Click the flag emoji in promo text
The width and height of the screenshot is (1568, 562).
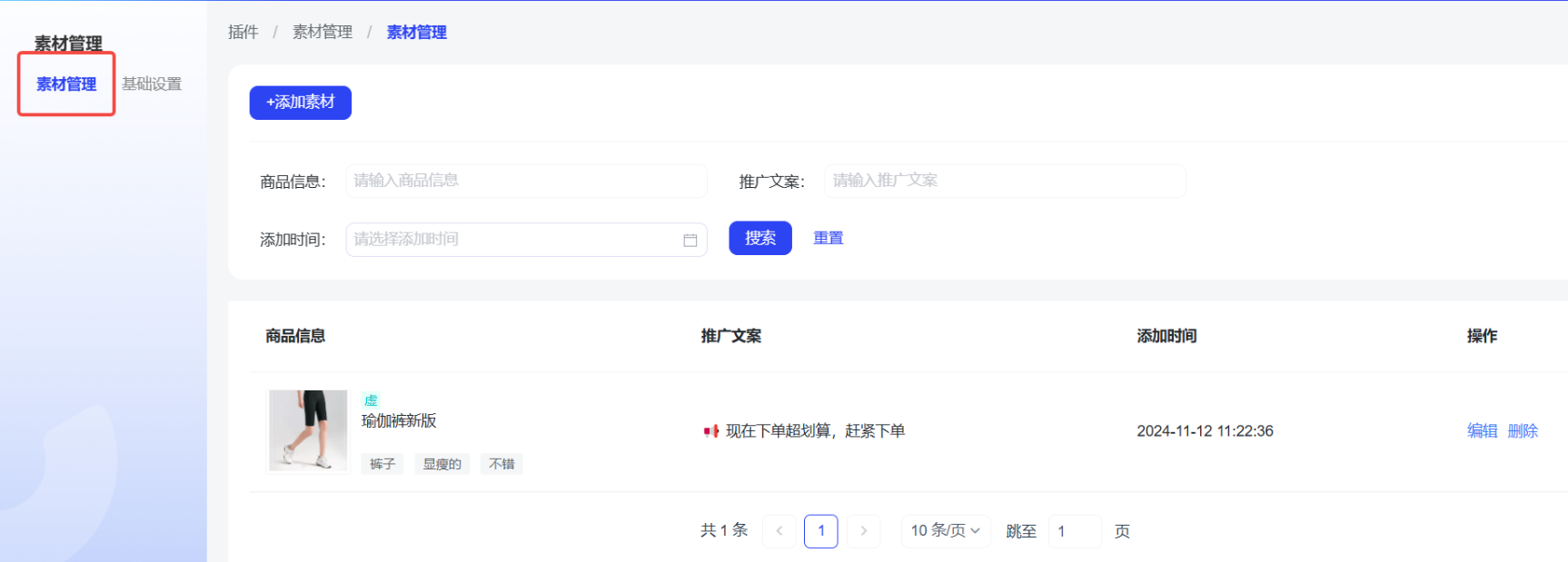tap(711, 431)
